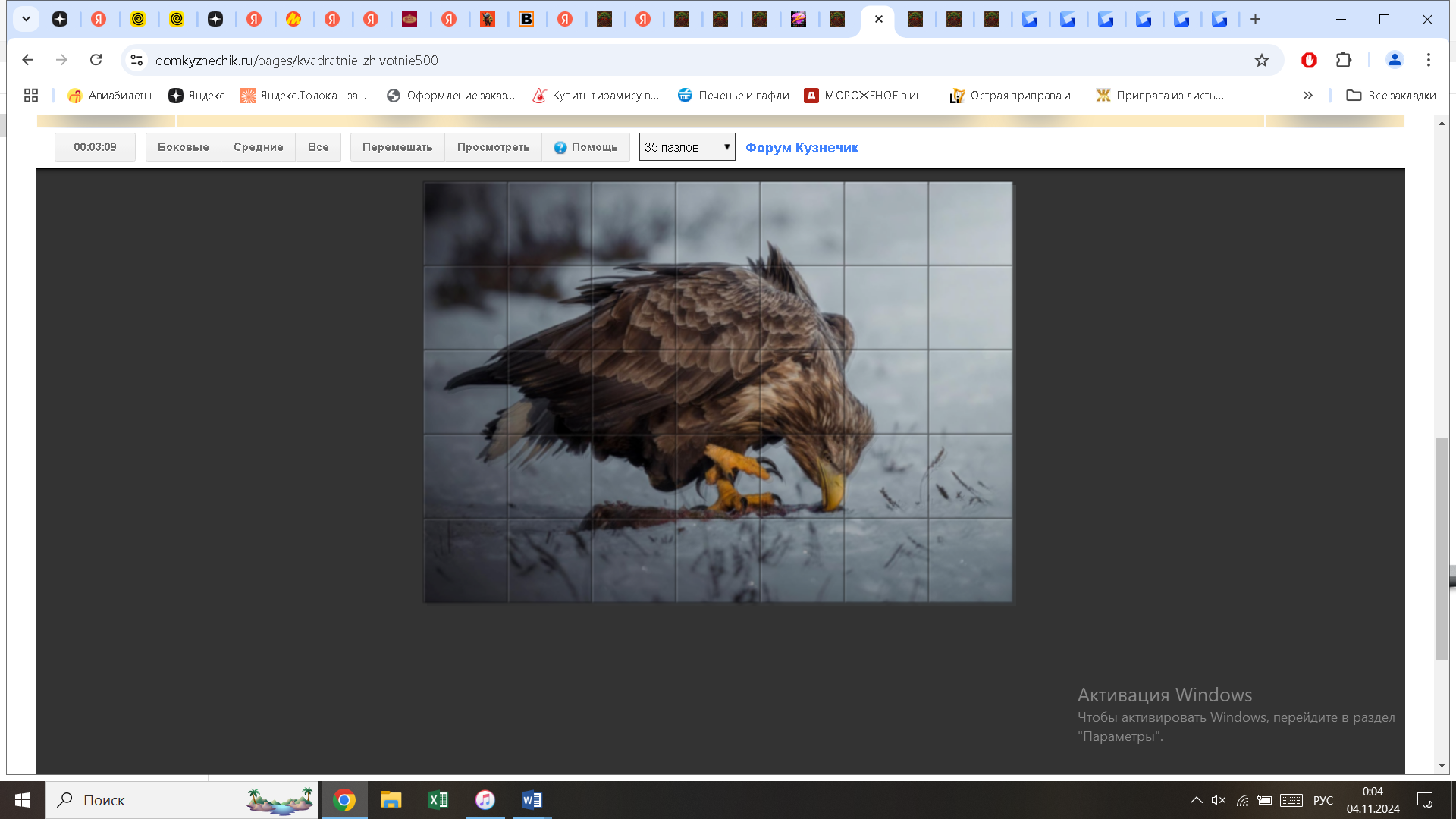Click the scrollbar down arrow
This screenshot has height=819, width=1456.
click(1442, 766)
